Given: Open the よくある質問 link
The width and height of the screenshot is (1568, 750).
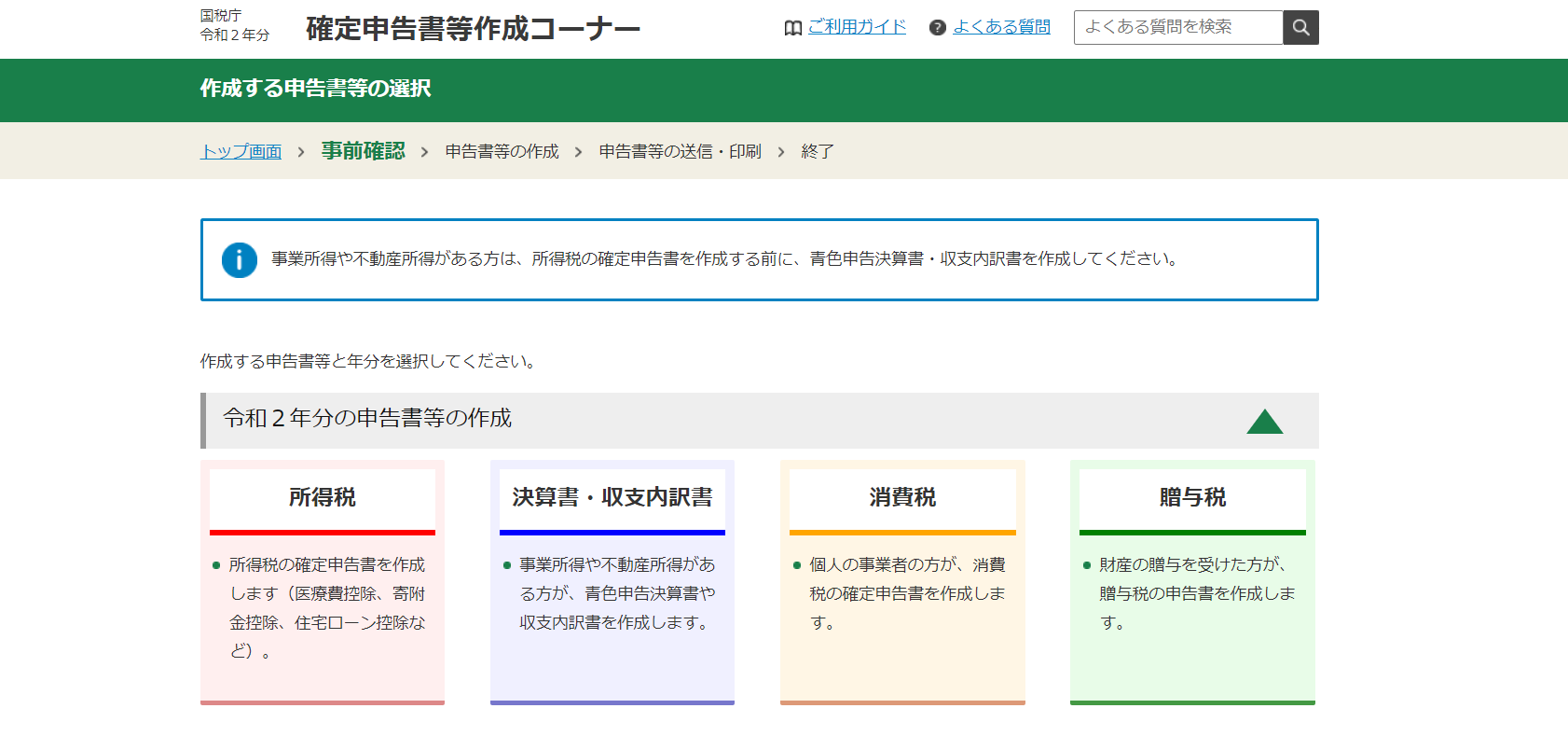Looking at the screenshot, I should [1001, 27].
